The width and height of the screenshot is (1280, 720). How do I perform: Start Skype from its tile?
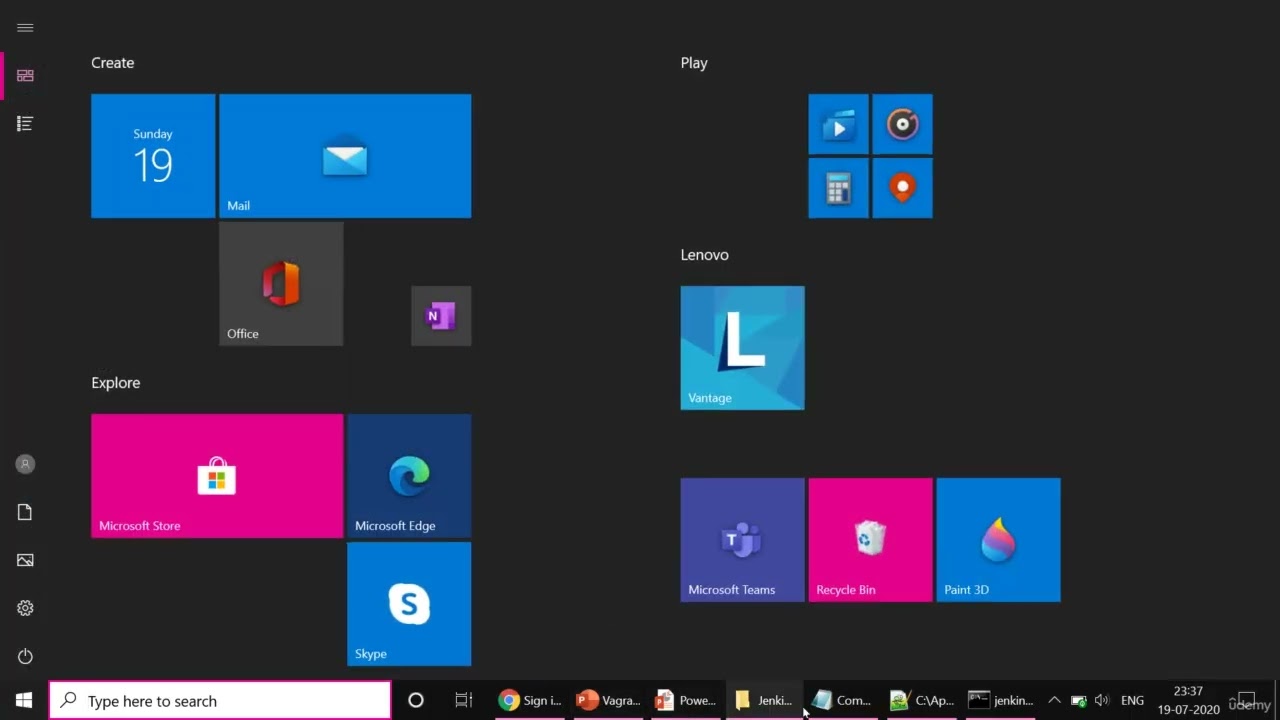tap(409, 604)
